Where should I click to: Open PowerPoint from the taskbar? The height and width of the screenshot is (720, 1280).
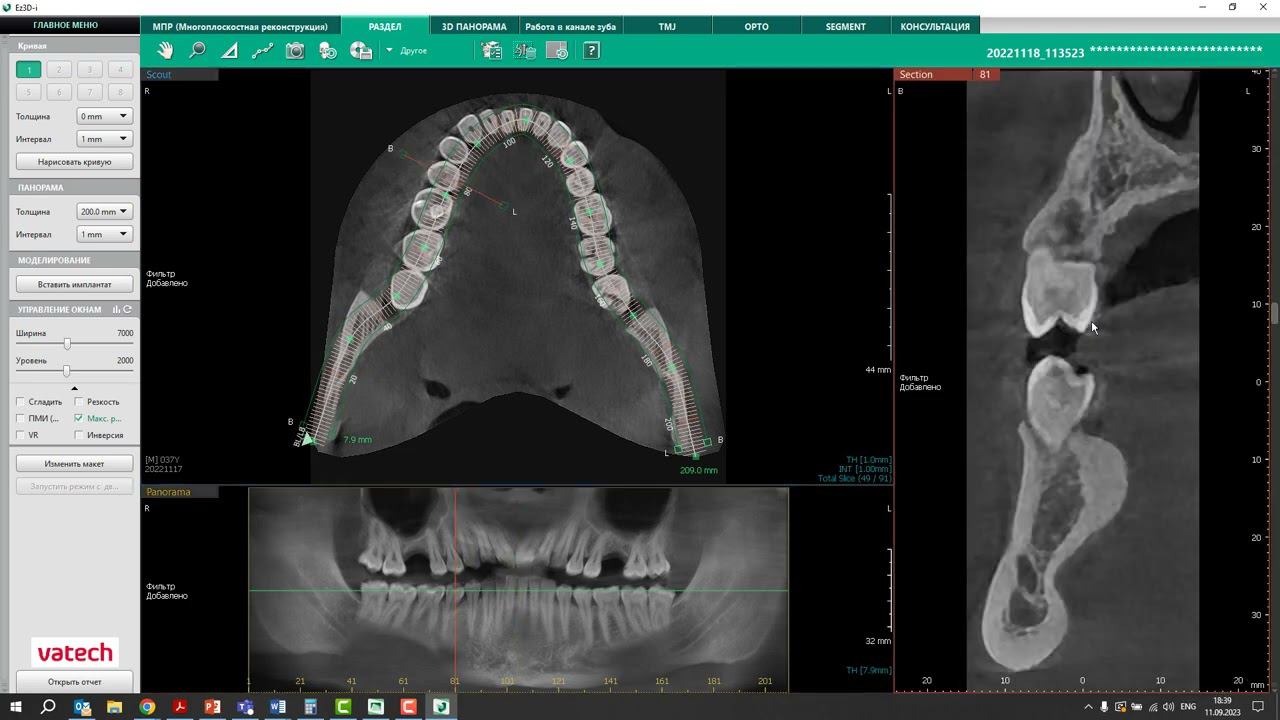212,707
